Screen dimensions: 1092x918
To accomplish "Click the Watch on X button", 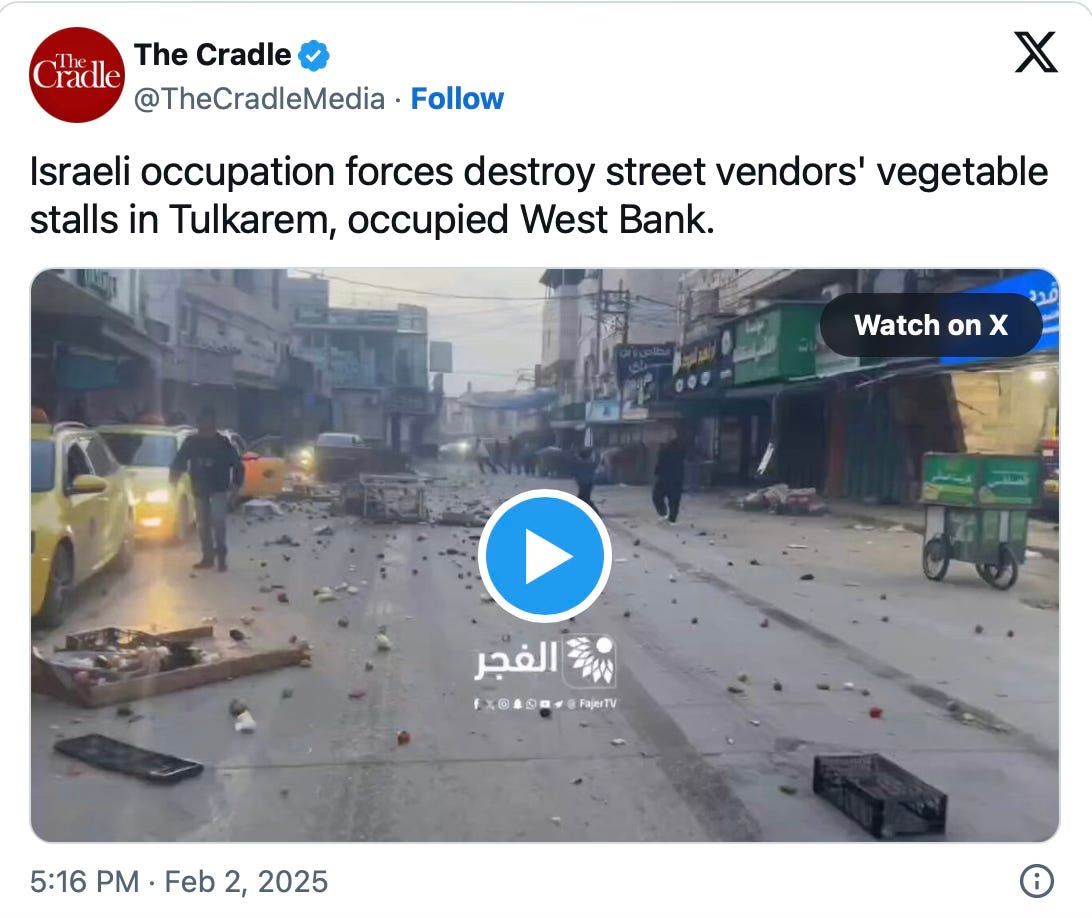I will tap(930, 325).
